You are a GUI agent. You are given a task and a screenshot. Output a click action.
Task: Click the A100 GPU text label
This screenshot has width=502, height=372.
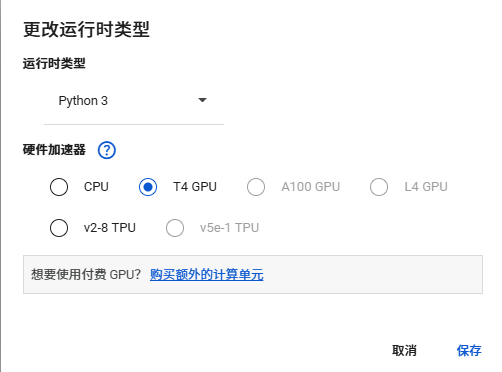click(x=311, y=187)
